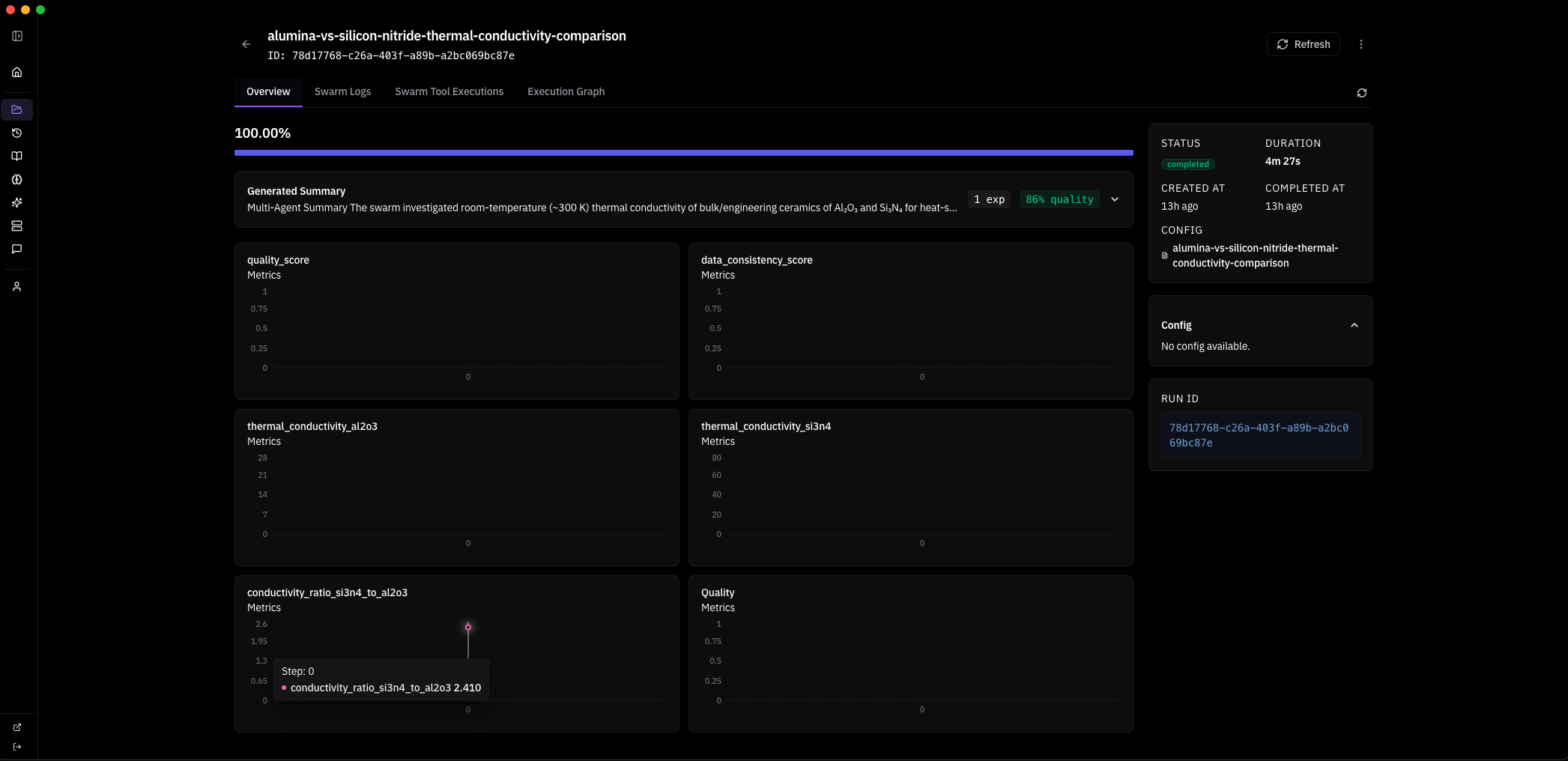This screenshot has width=1568, height=761.
Task: Click the brain icon in sidebar
Action: (17, 180)
